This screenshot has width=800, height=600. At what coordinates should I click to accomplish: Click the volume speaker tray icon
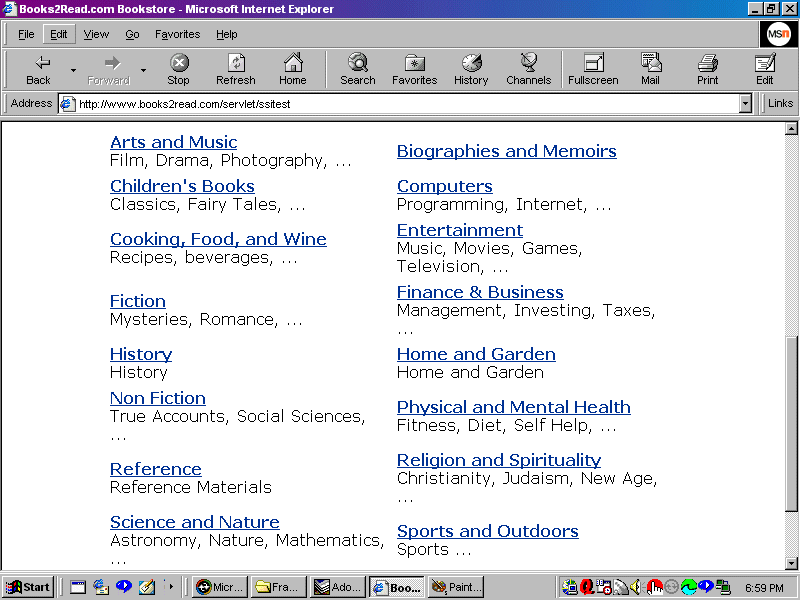tap(636, 587)
